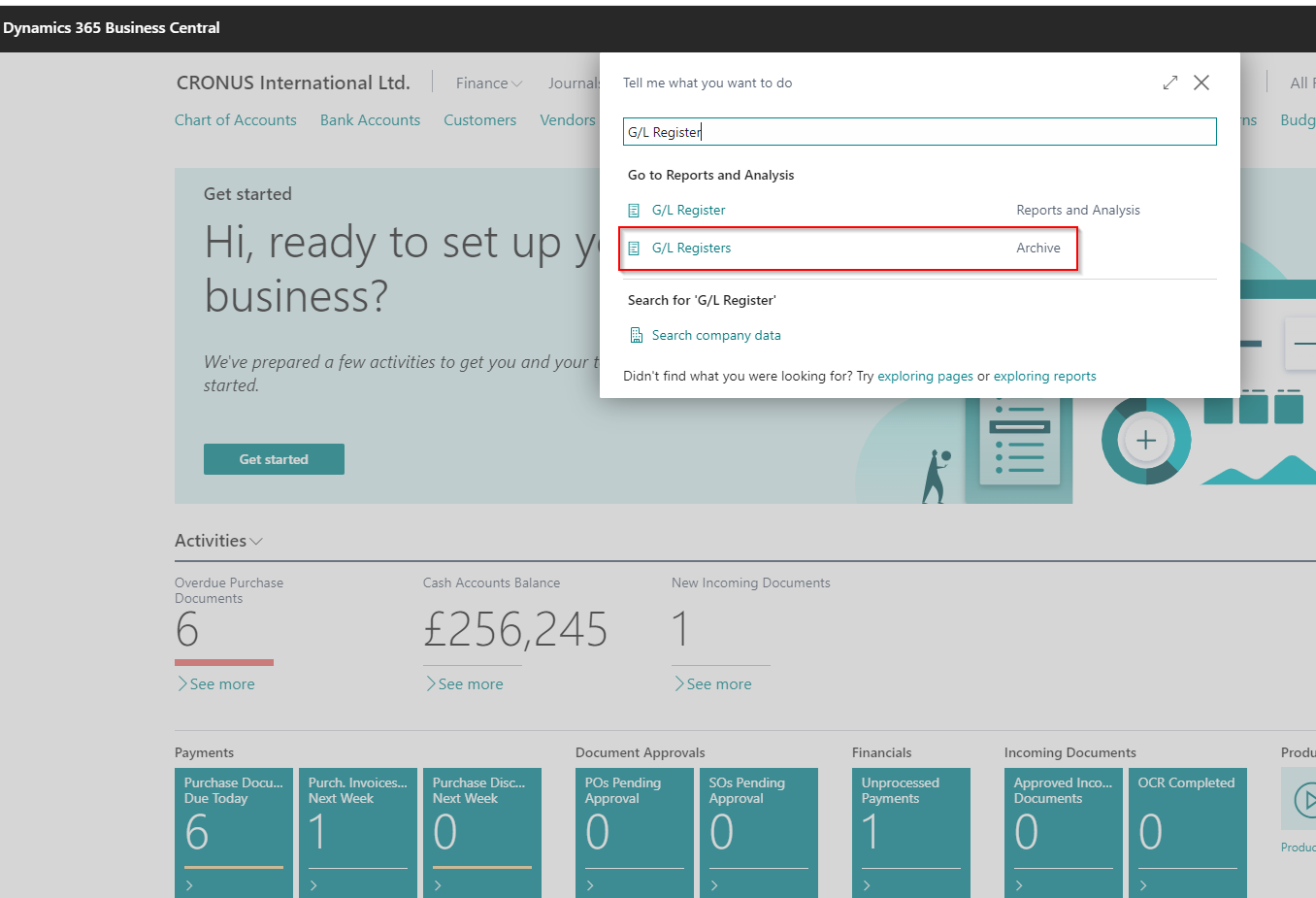
Task: Open OCR Completed tile
Action: click(x=1188, y=832)
